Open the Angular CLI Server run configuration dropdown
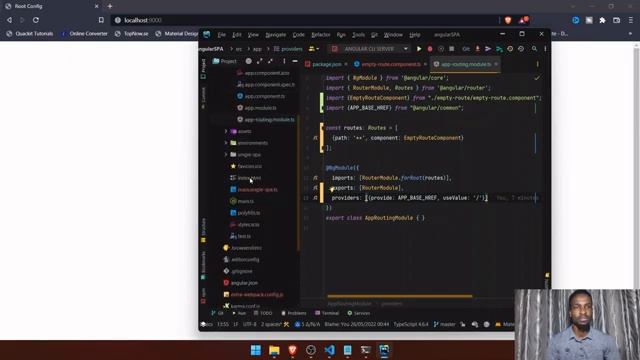 [369, 49]
